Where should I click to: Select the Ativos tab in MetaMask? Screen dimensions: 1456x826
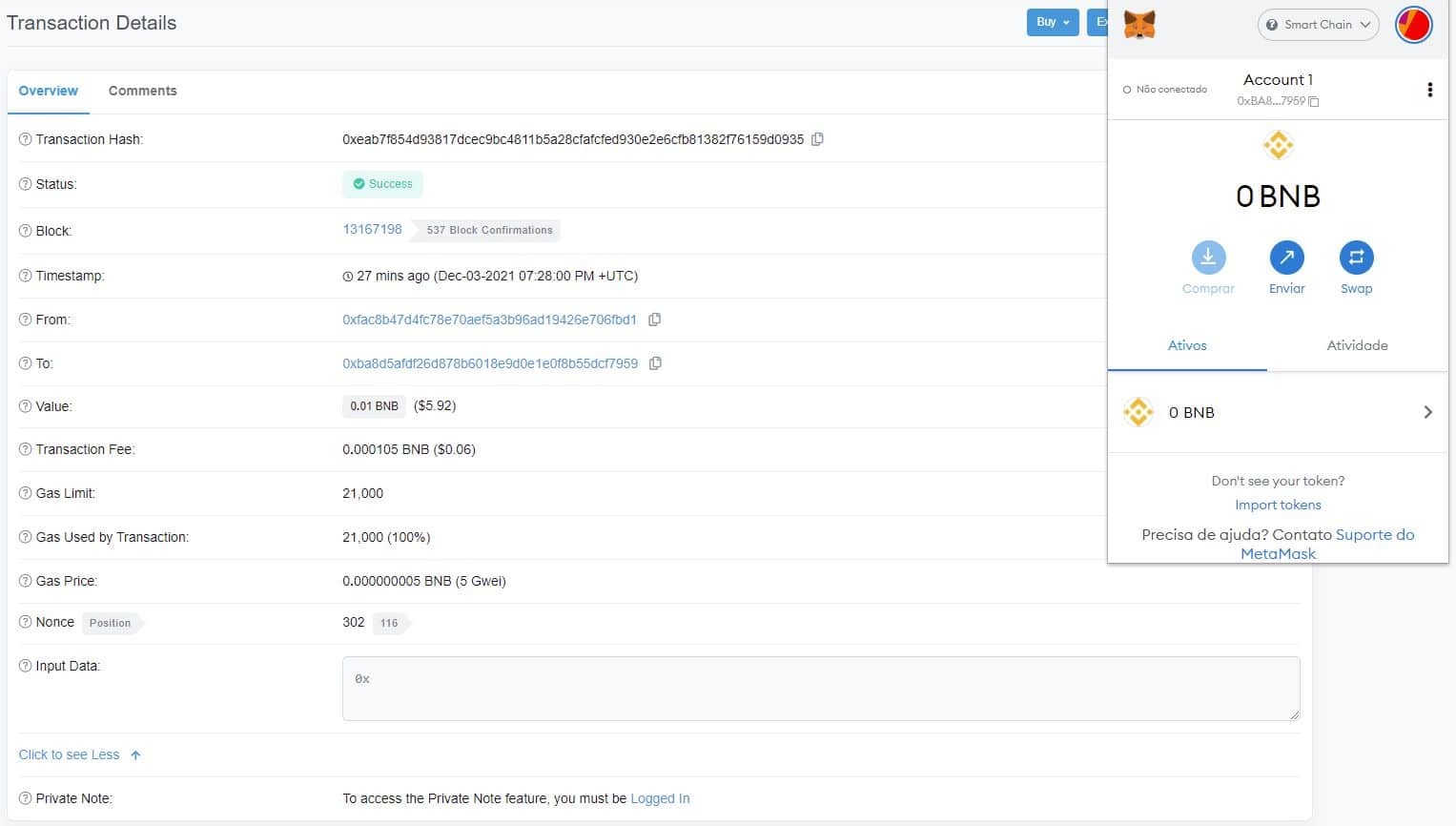[1187, 345]
